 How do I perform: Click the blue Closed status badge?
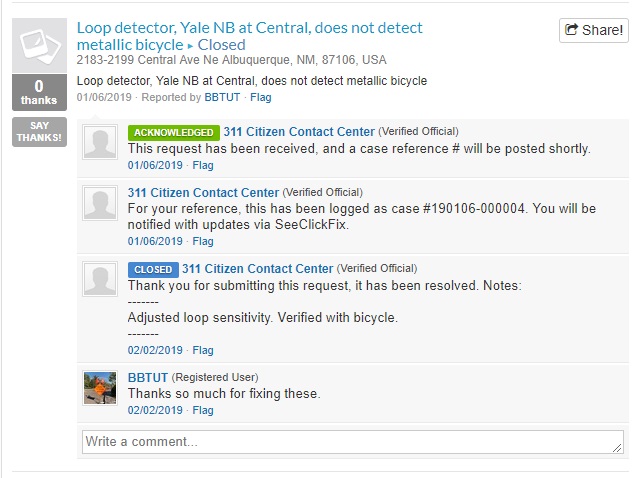click(153, 269)
